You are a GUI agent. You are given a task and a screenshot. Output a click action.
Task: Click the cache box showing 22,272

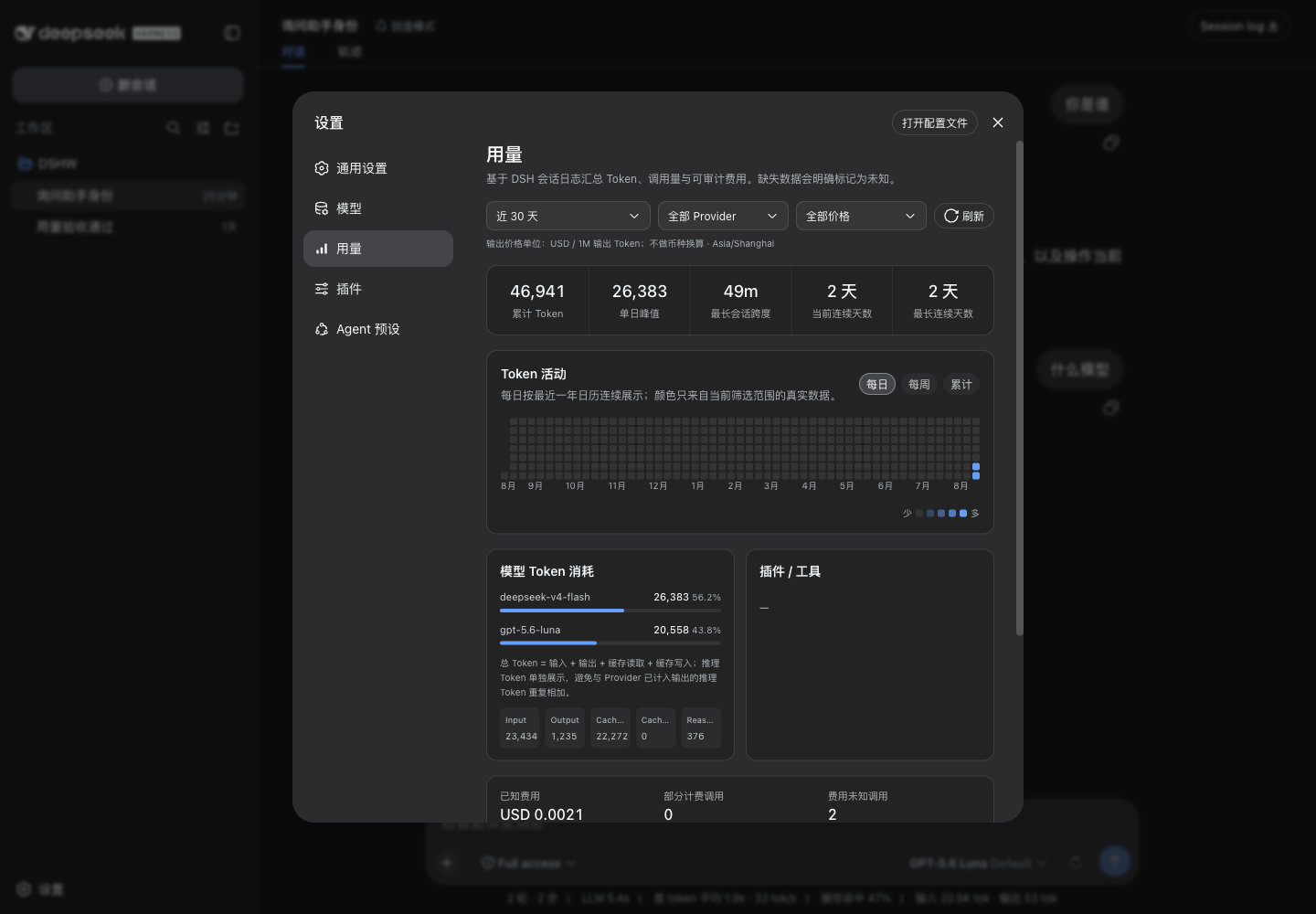[x=610, y=728]
